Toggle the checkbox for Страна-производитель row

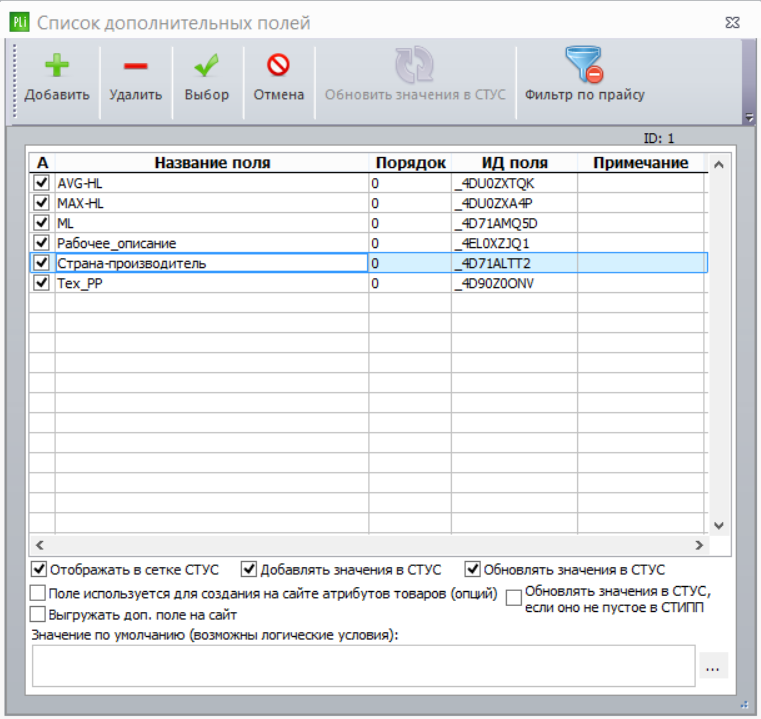pos(41,263)
